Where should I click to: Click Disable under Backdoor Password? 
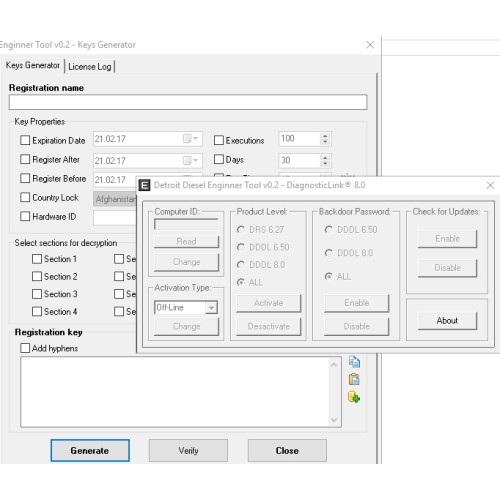(357, 326)
